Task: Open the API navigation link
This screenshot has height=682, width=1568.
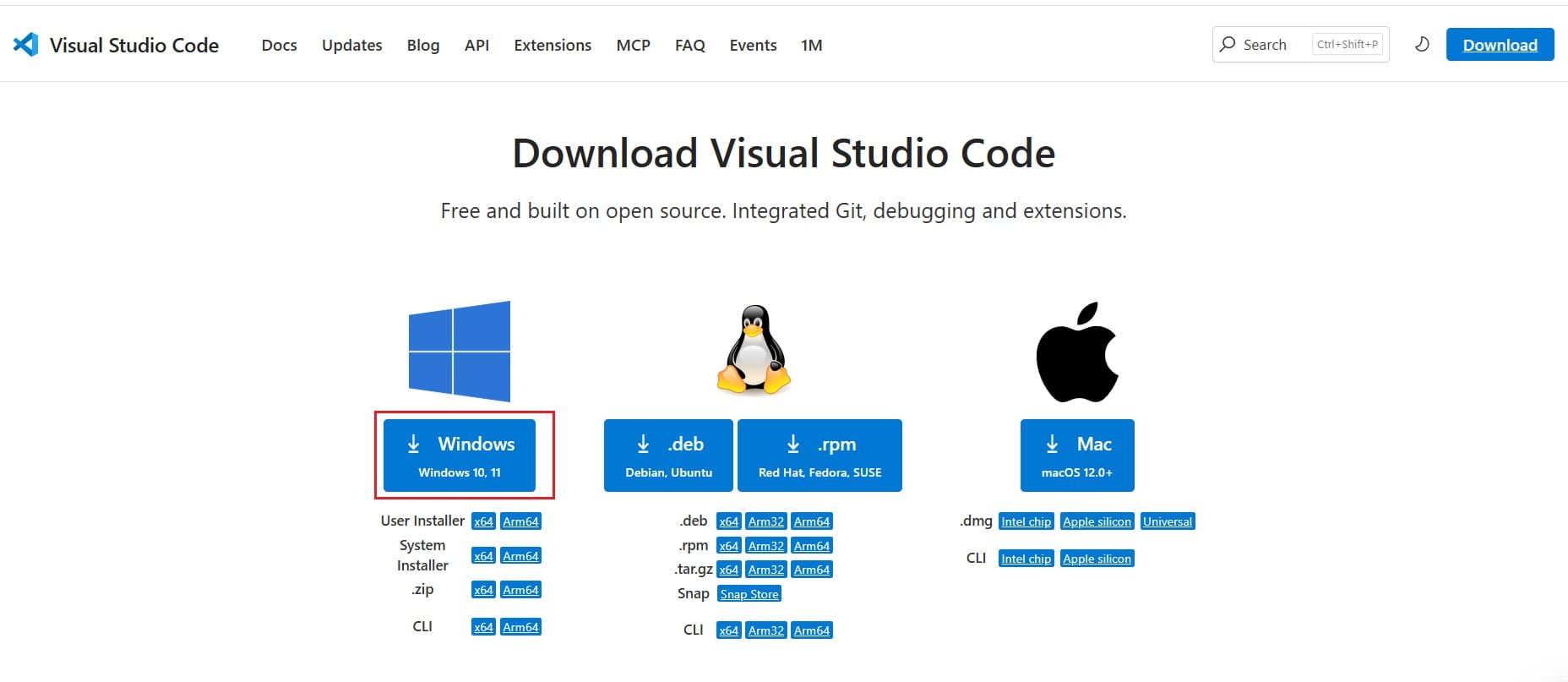Action: pyautogui.click(x=476, y=45)
